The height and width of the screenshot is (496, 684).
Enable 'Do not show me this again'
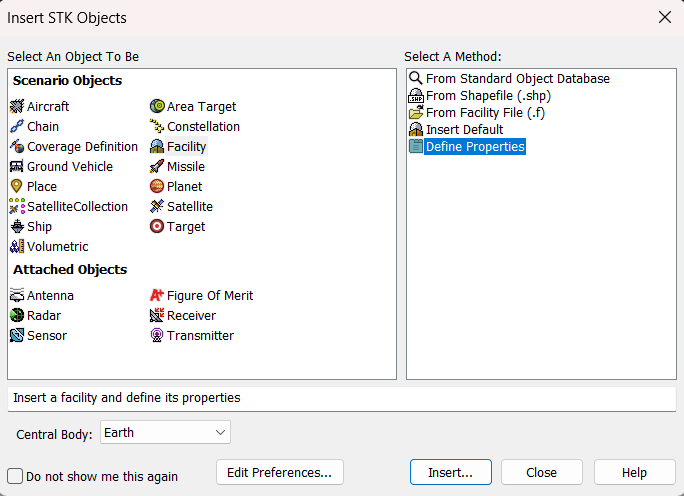tap(15, 476)
